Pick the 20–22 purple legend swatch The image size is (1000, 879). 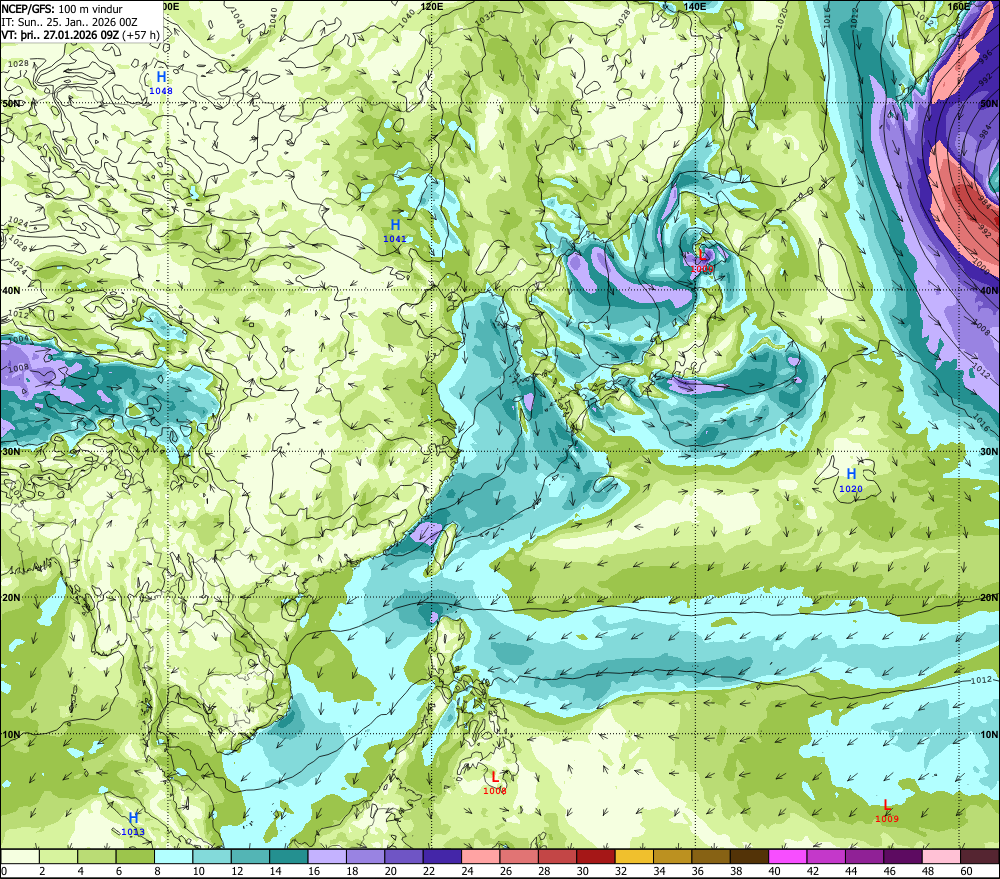pyautogui.click(x=404, y=856)
